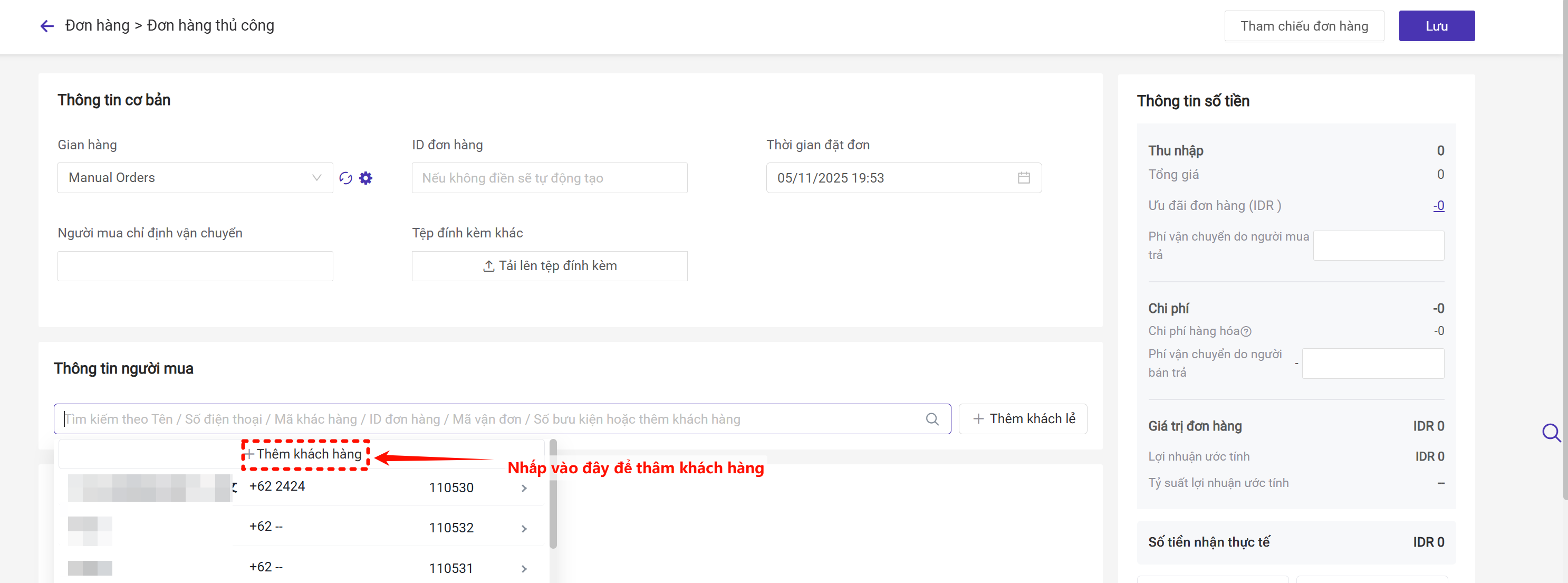The width and height of the screenshot is (1568, 583).
Task: Select Thêm khách hàng in dropdown list
Action: (x=305, y=454)
